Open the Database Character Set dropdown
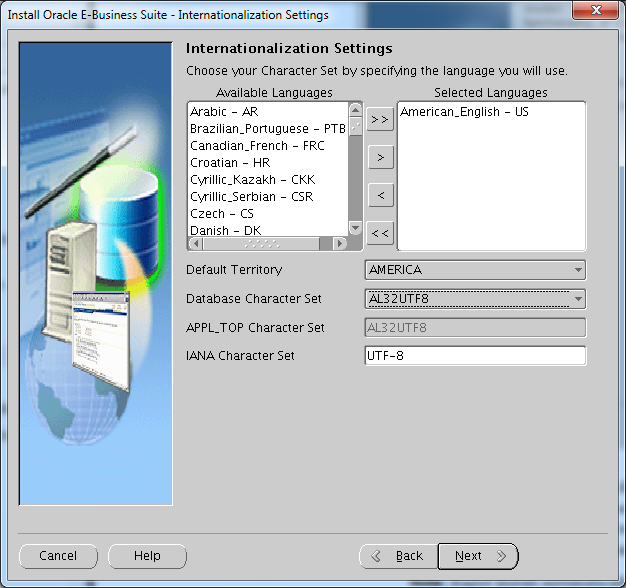 (475, 299)
